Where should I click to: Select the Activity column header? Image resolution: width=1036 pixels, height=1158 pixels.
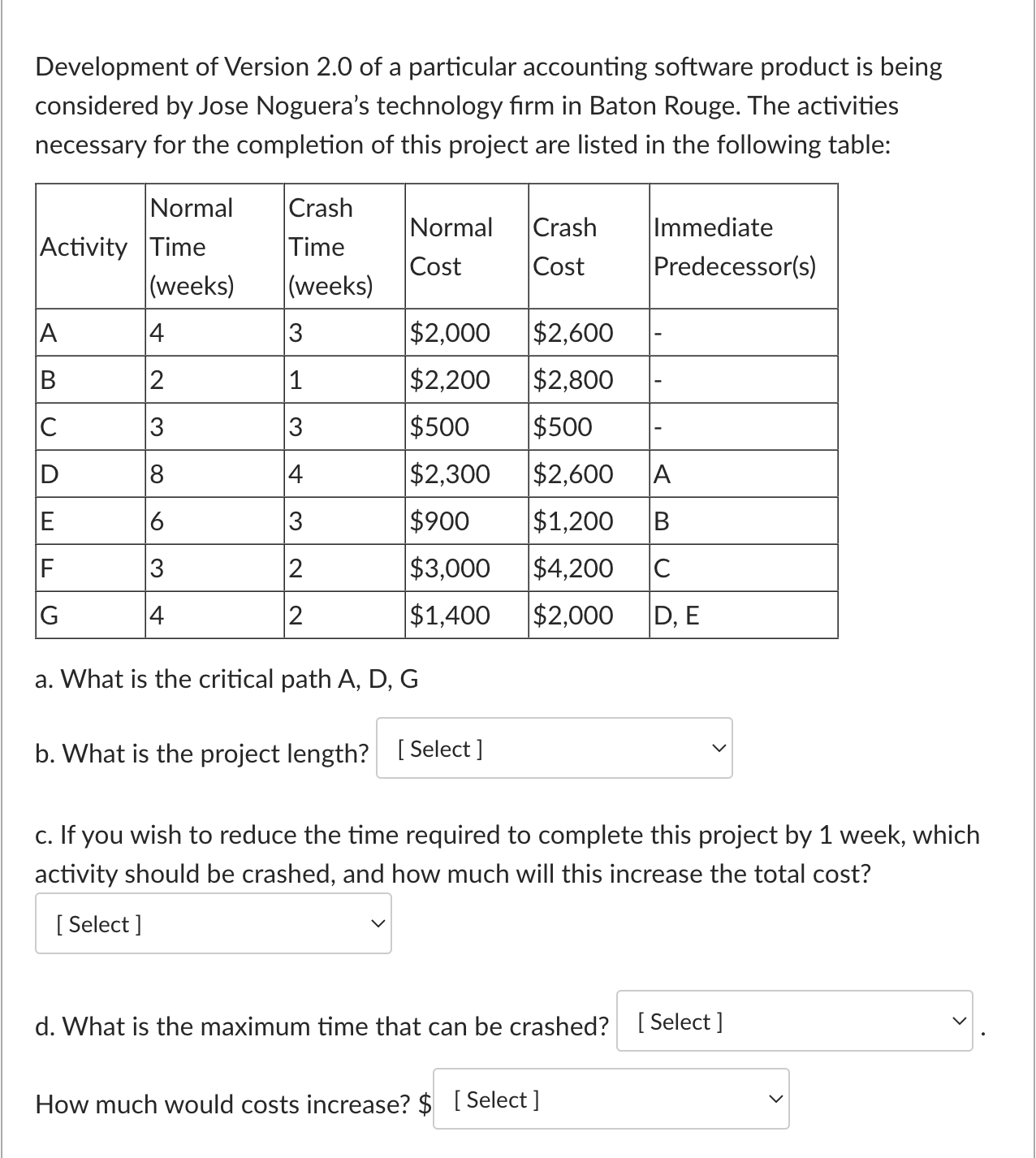(84, 248)
